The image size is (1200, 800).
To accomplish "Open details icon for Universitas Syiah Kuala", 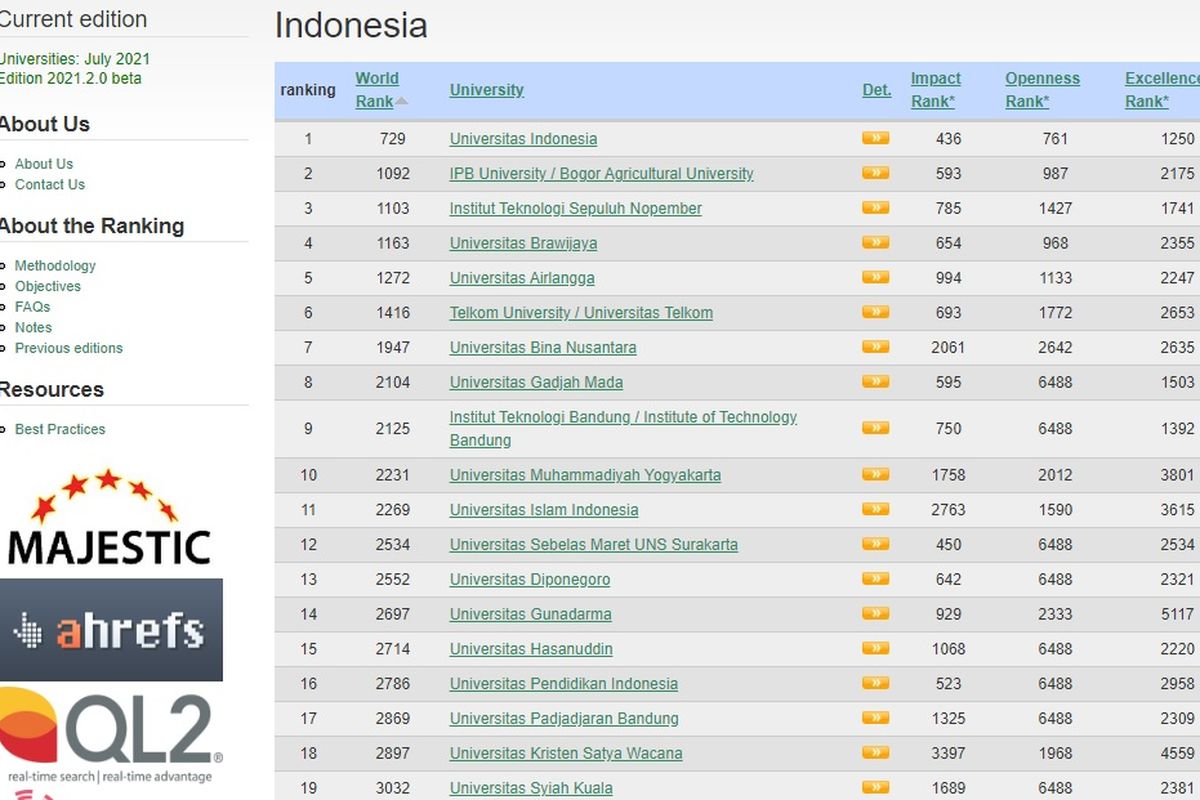I will click(875, 787).
